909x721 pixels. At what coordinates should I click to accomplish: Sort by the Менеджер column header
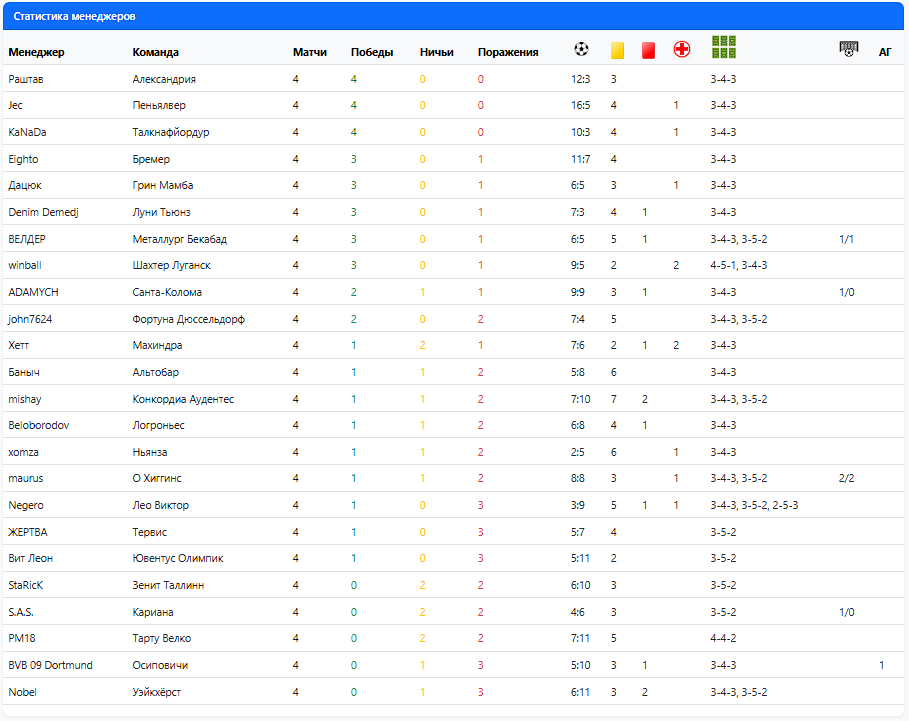click(36, 52)
